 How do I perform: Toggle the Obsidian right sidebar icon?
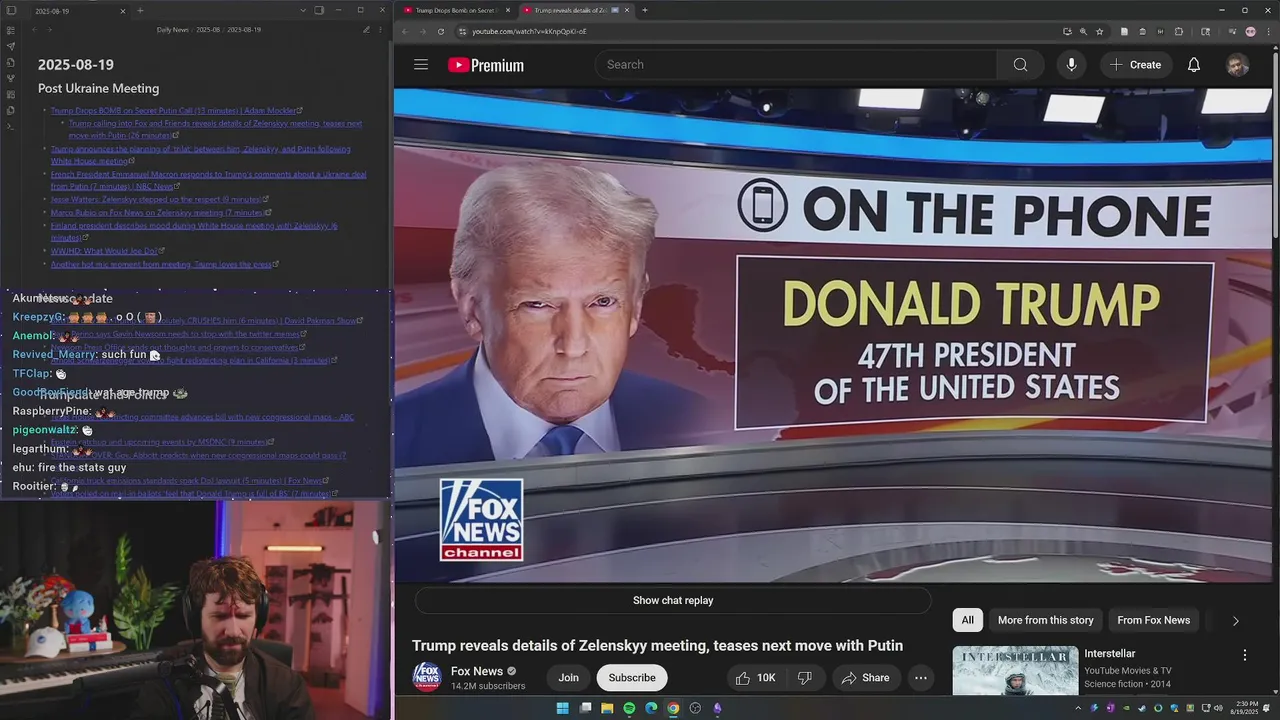(319, 10)
